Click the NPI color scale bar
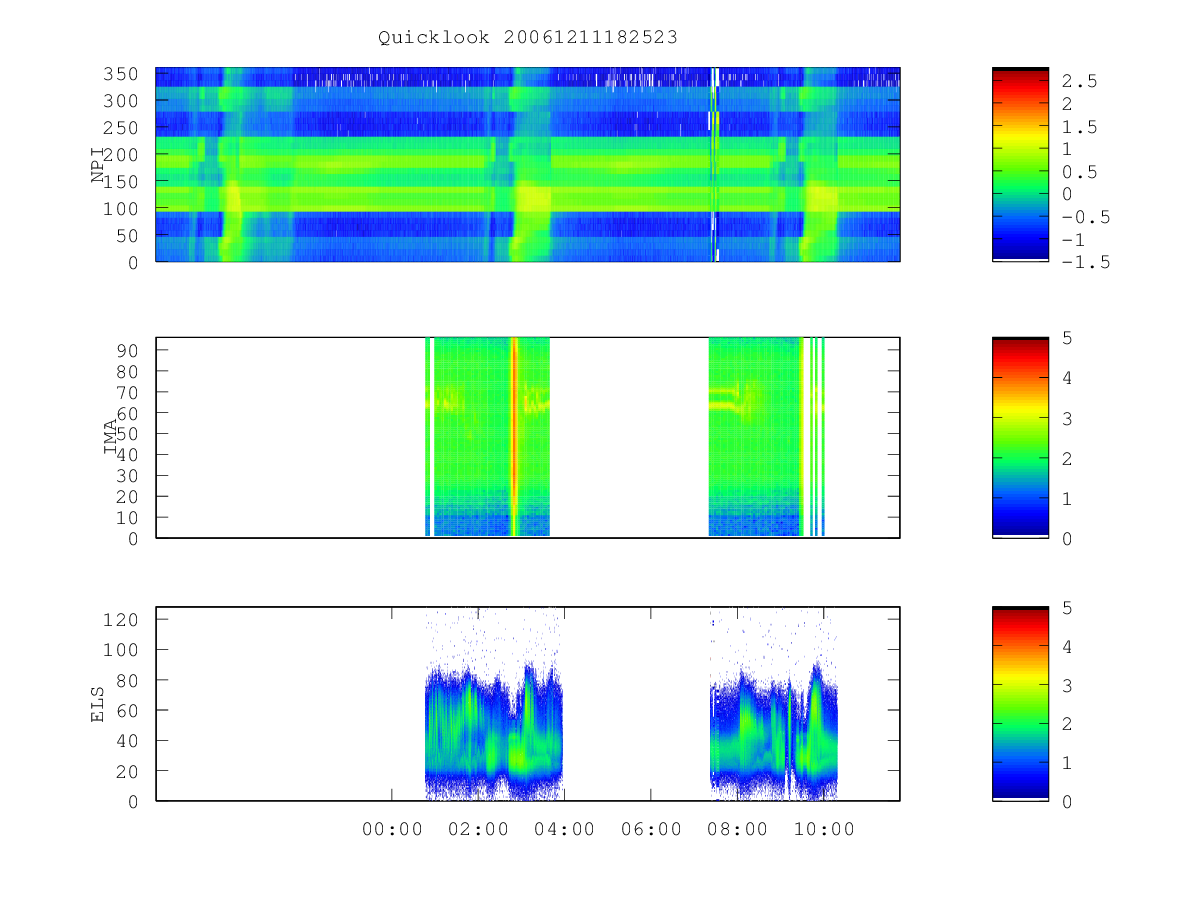 click(x=1020, y=164)
